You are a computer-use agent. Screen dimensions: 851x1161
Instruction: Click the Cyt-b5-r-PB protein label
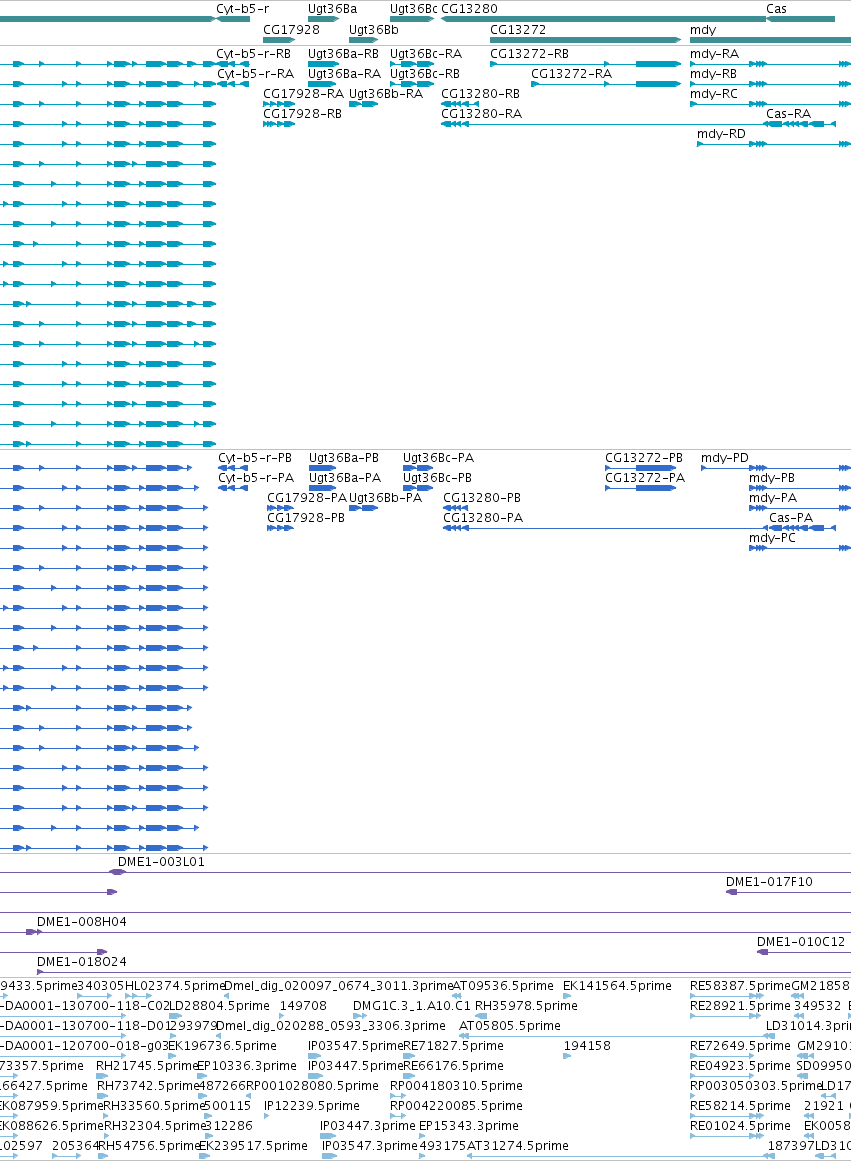(255, 458)
